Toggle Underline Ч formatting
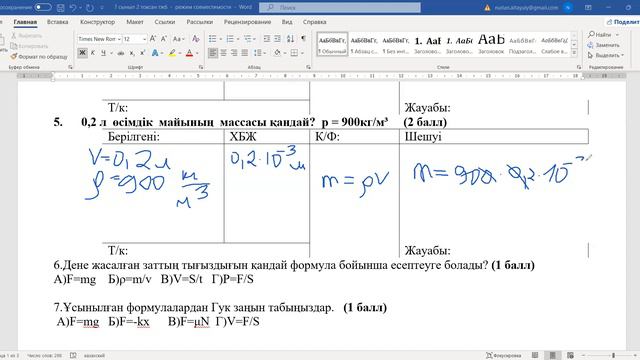The image size is (640, 360). coord(103,53)
